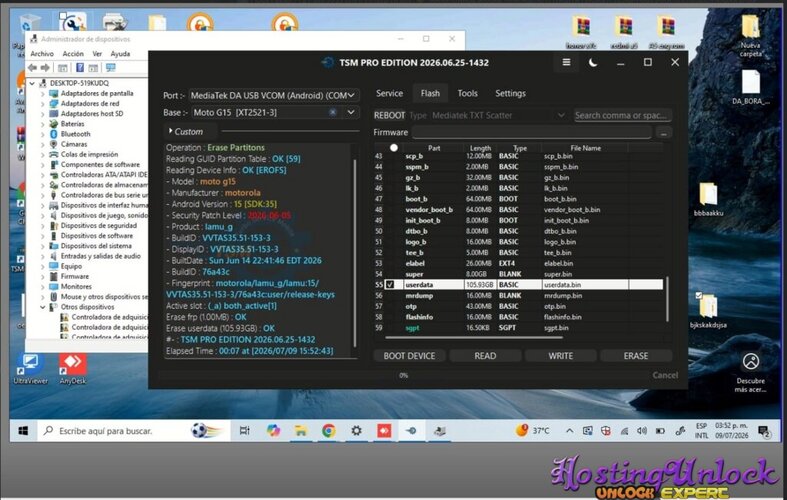787x500 pixels.
Task: Select the super partition row
Action: (518, 274)
